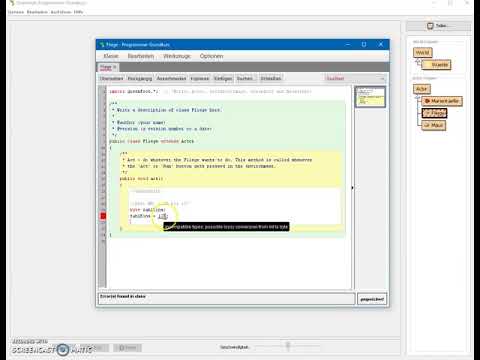Click the underlined value 128 in the code
The width and height of the screenshot is (480, 360).
[162, 216]
